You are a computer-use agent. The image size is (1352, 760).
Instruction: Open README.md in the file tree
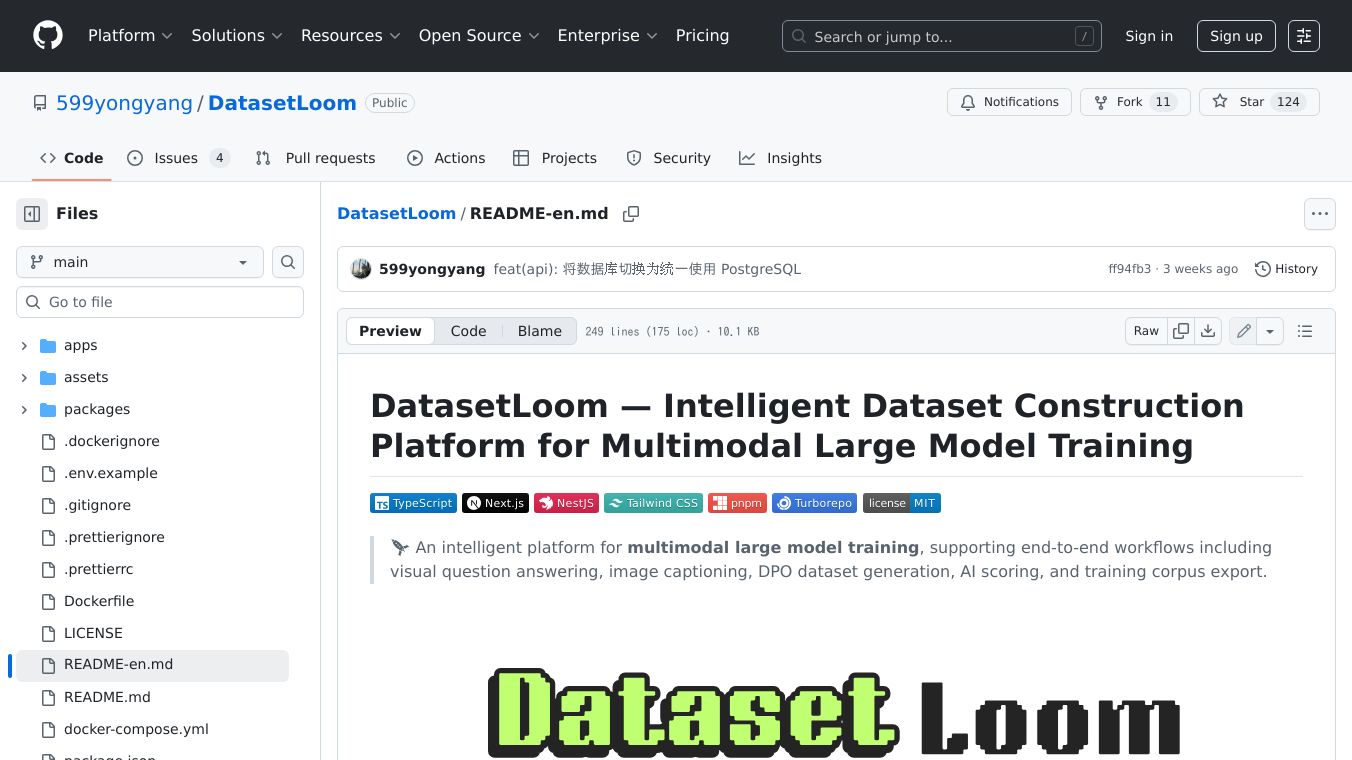click(107, 697)
